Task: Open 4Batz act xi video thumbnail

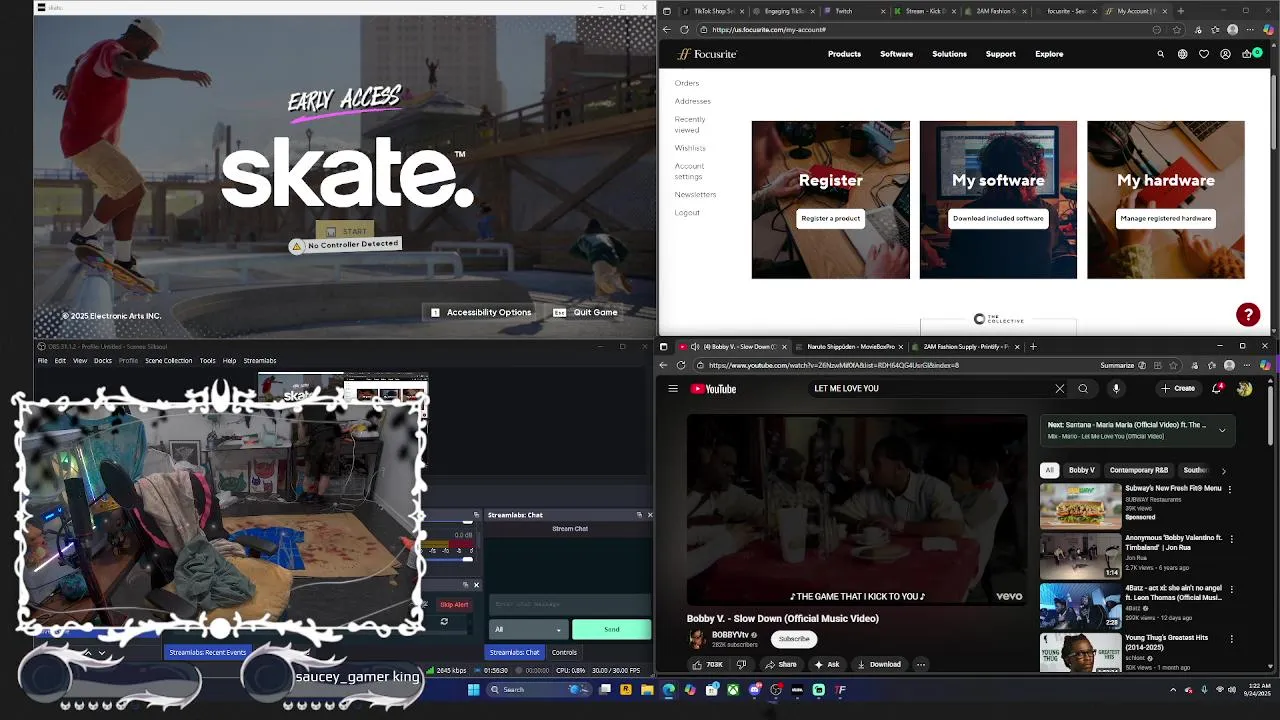Action: pyautogui.click(x=1080, y=605)
